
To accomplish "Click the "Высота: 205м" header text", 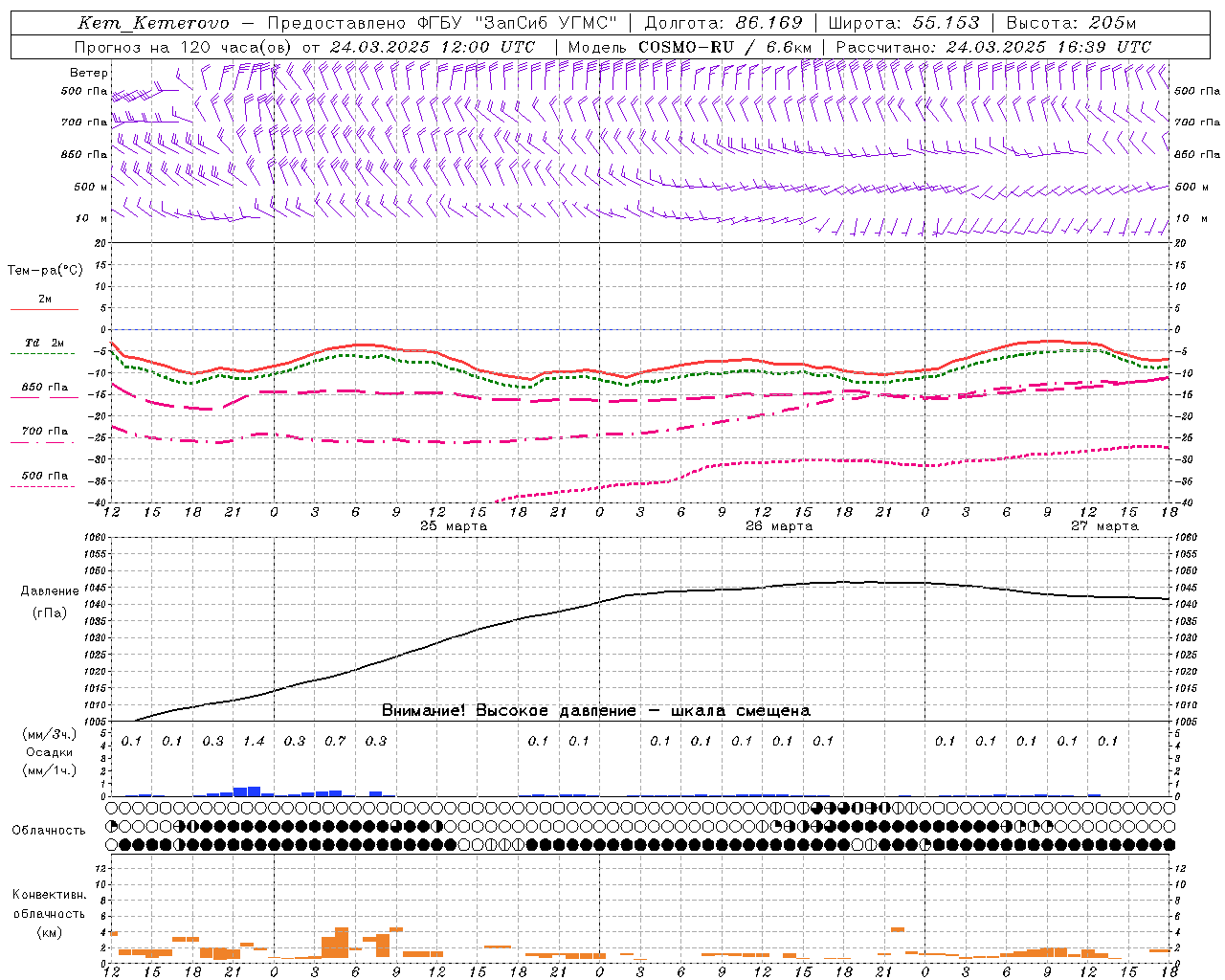I will (1071, 23).
